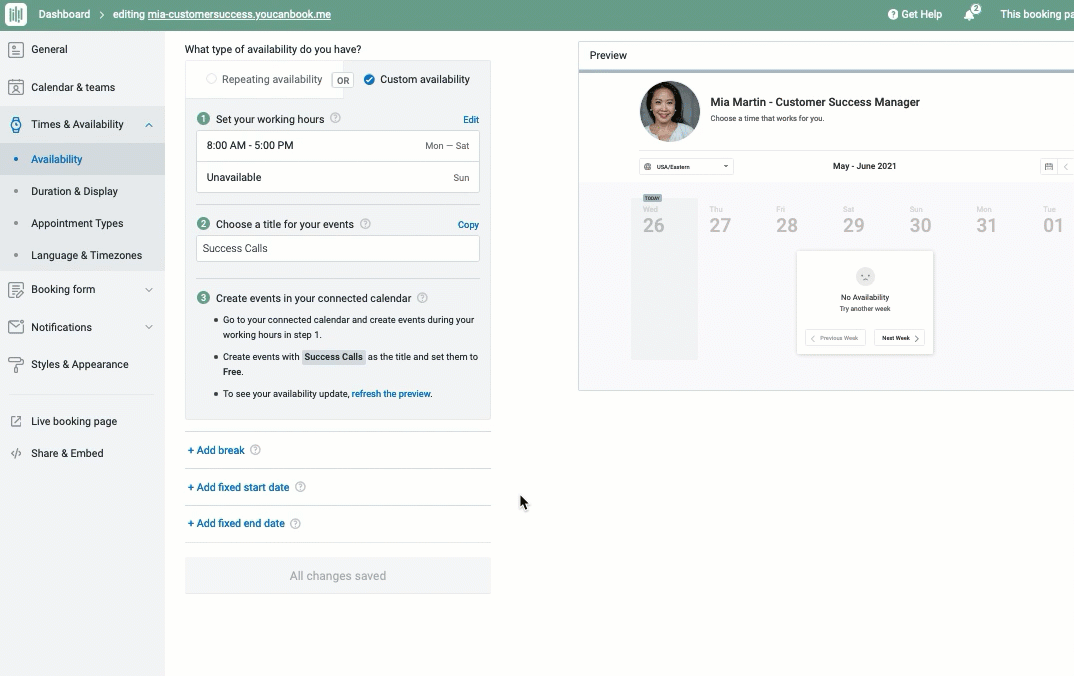Click the Live booking page external link icon
Viewport: 1074px width, 676px height.
pyautogui.click(x=16, y=421)
